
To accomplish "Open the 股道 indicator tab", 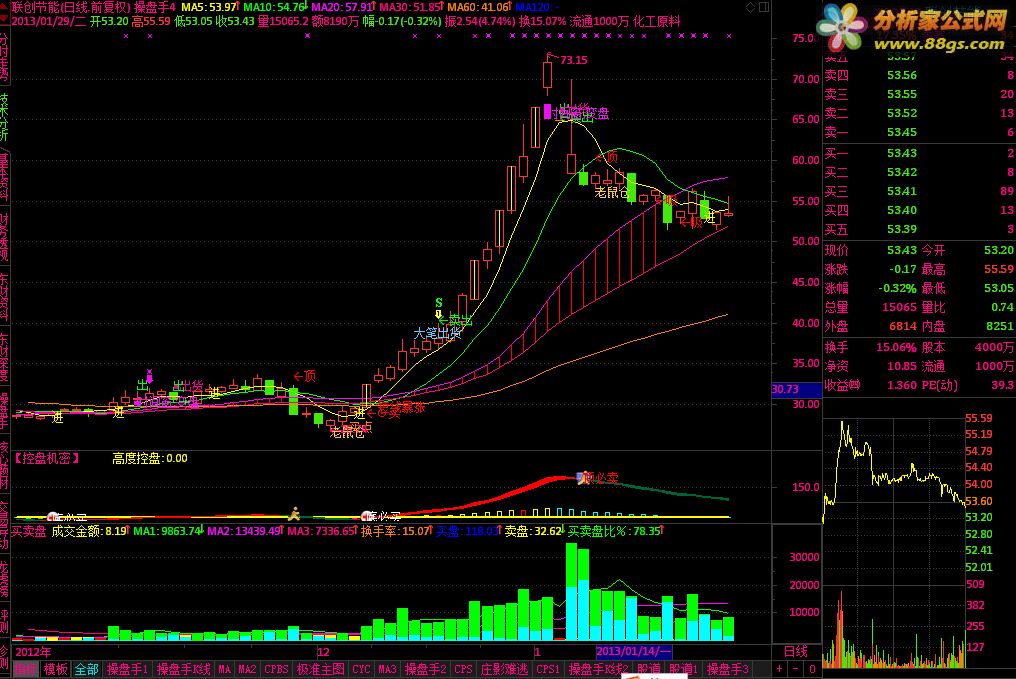I will 649,669.
